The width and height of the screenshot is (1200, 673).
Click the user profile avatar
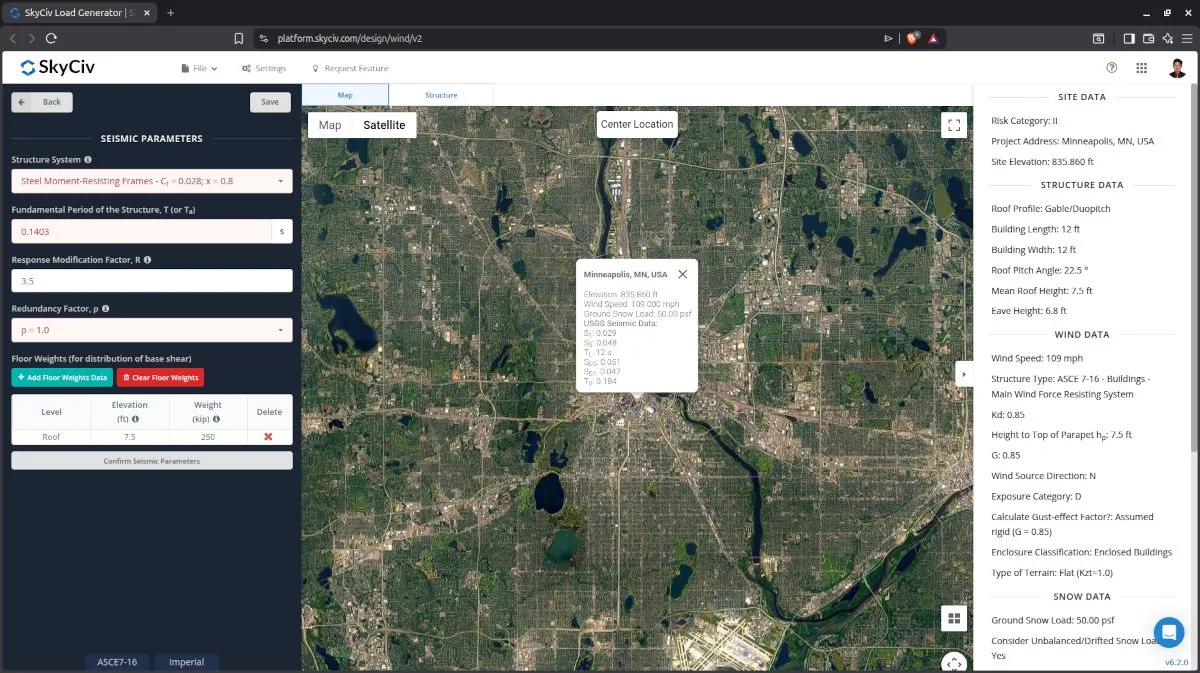point(1177,68)
